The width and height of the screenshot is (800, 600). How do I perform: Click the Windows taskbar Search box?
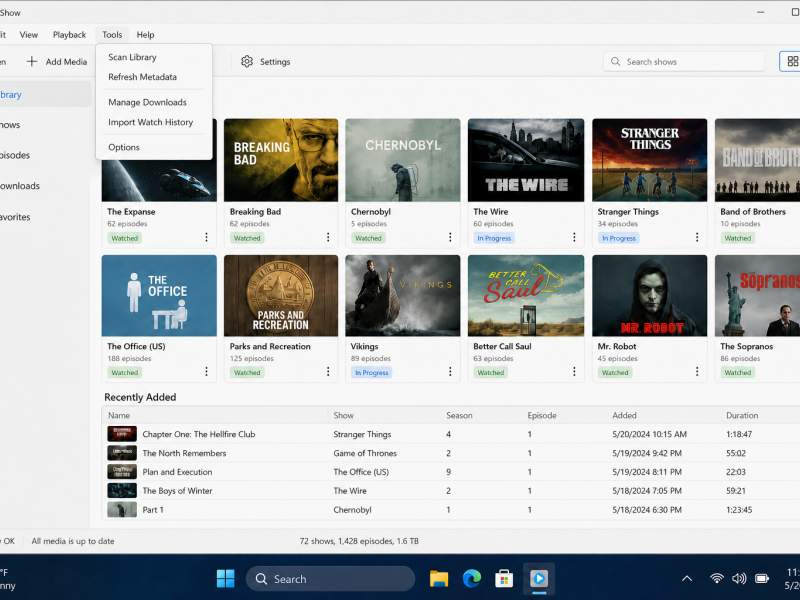(330, 579)
